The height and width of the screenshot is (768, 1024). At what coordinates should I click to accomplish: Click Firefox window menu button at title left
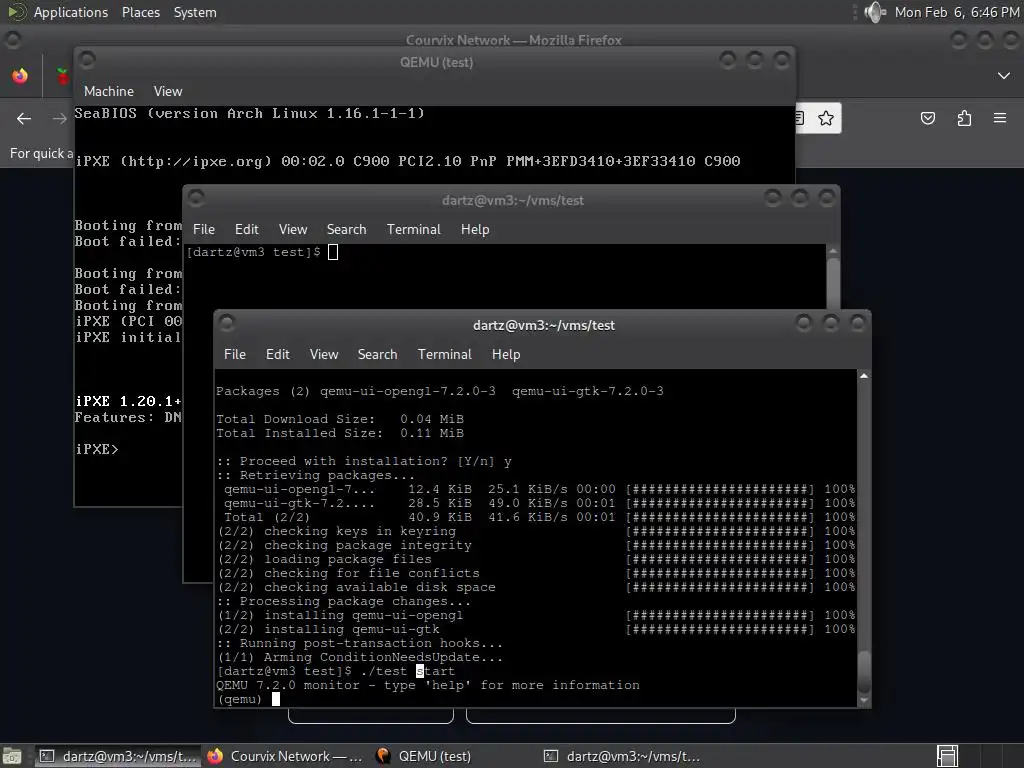click(12, 39)
